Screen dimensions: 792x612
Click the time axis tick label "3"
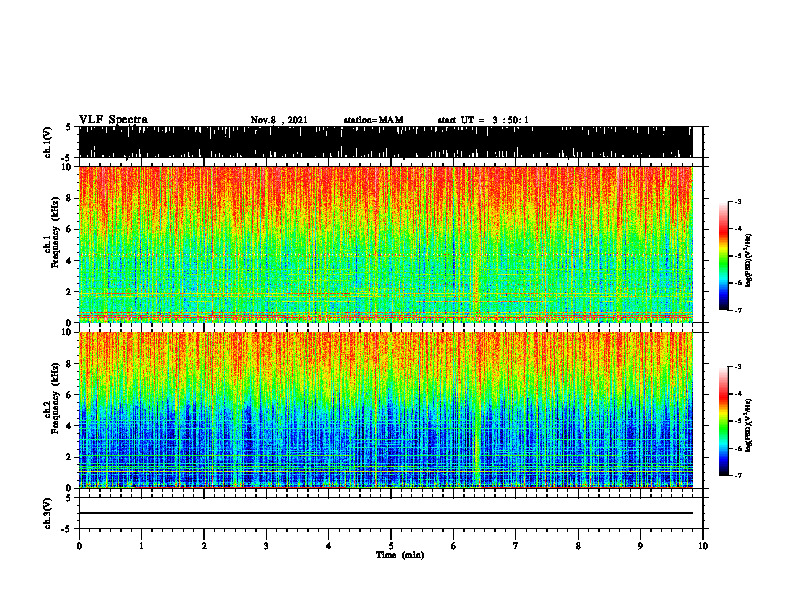coord(266,546)
